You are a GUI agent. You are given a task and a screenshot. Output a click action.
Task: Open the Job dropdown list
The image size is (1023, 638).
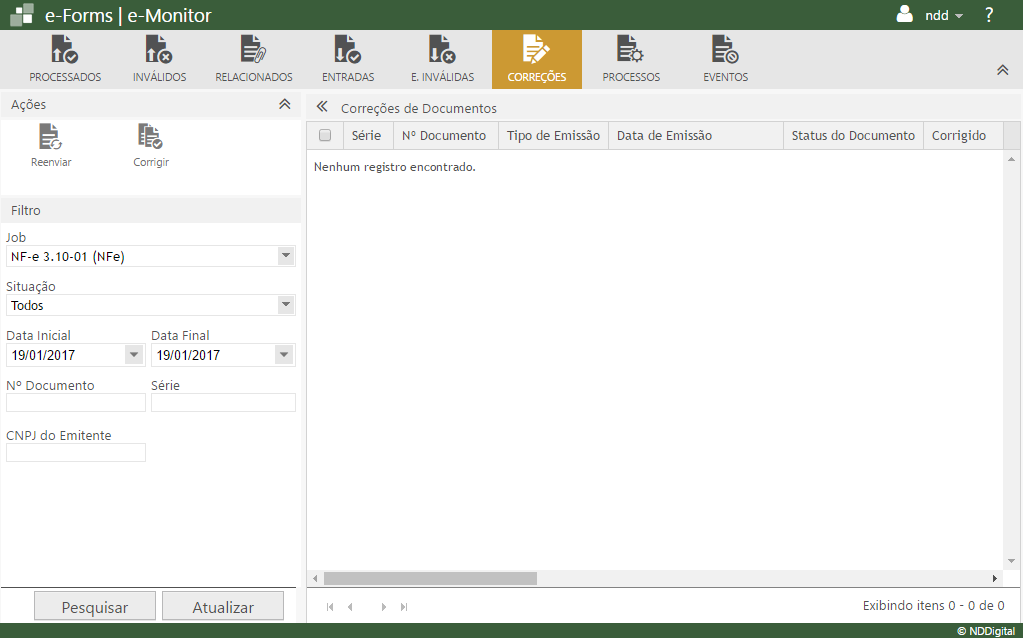point(286,256)
